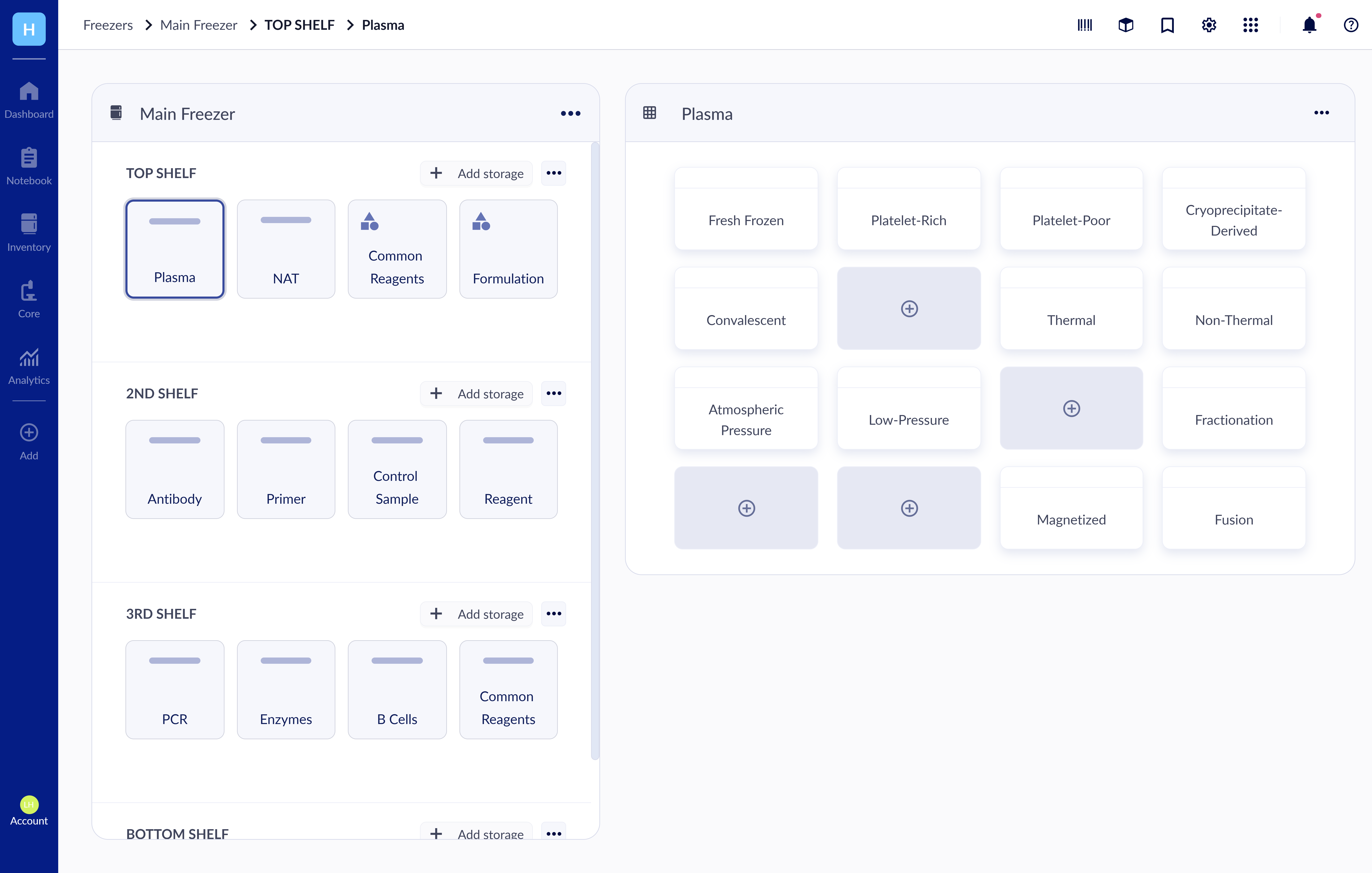Add a sample to the empty slot beside Thermal
The image size is (1372, 873).
909,308
